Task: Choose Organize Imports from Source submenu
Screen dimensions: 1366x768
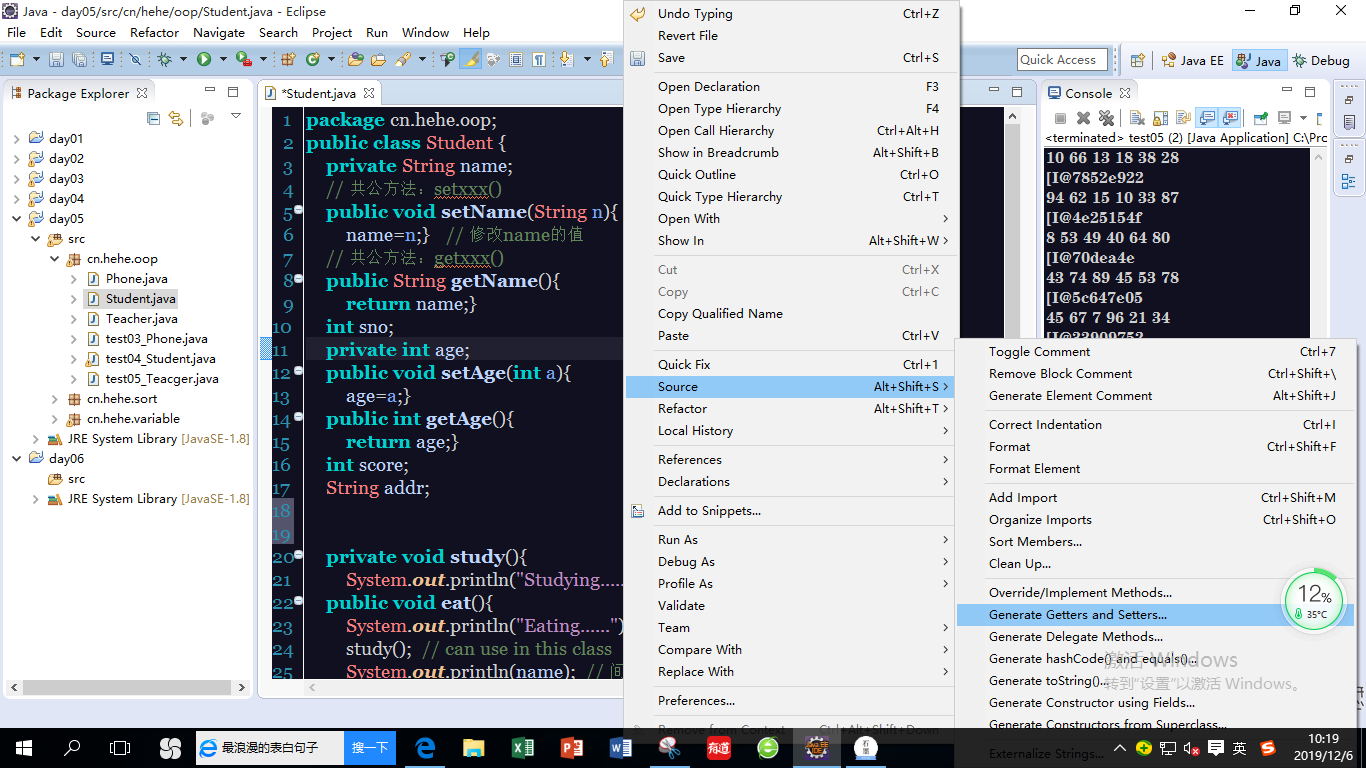Action: pos(1040,520)
